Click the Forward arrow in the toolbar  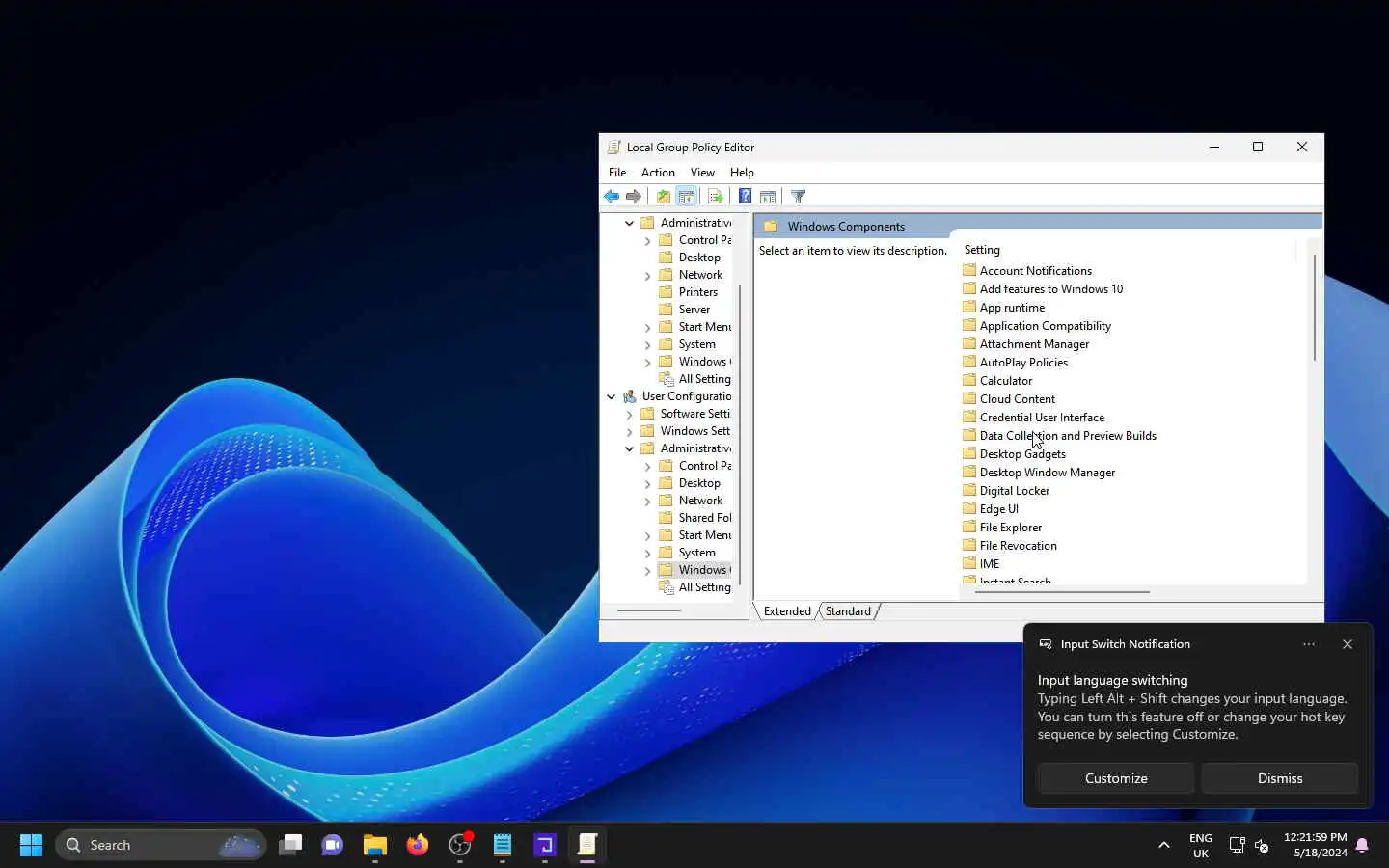tap(634, 197)
